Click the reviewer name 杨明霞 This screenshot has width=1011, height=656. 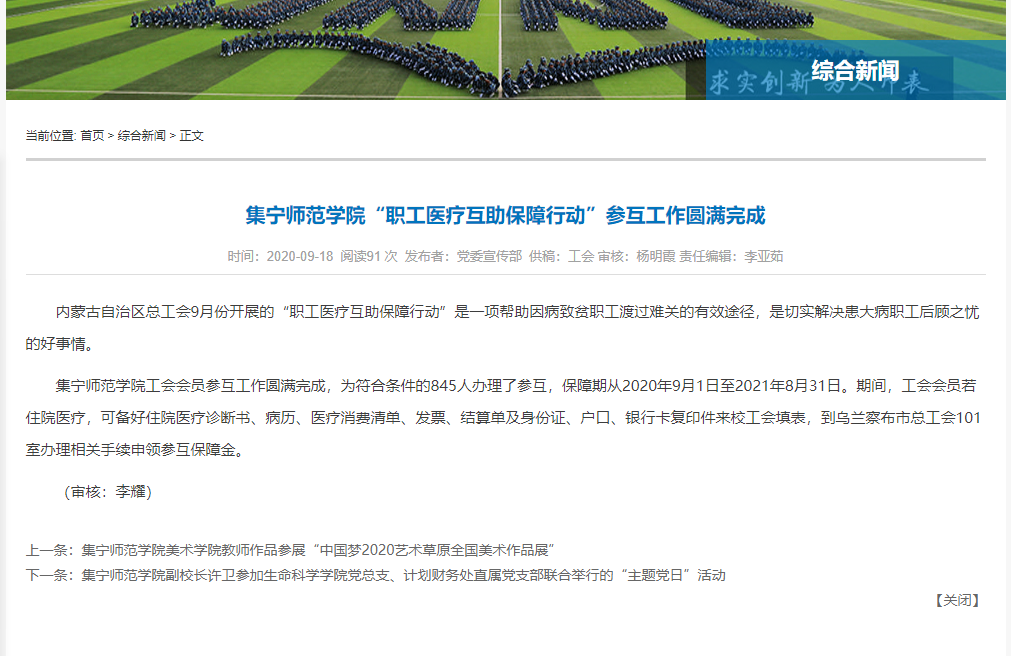(x=655, y=256)
